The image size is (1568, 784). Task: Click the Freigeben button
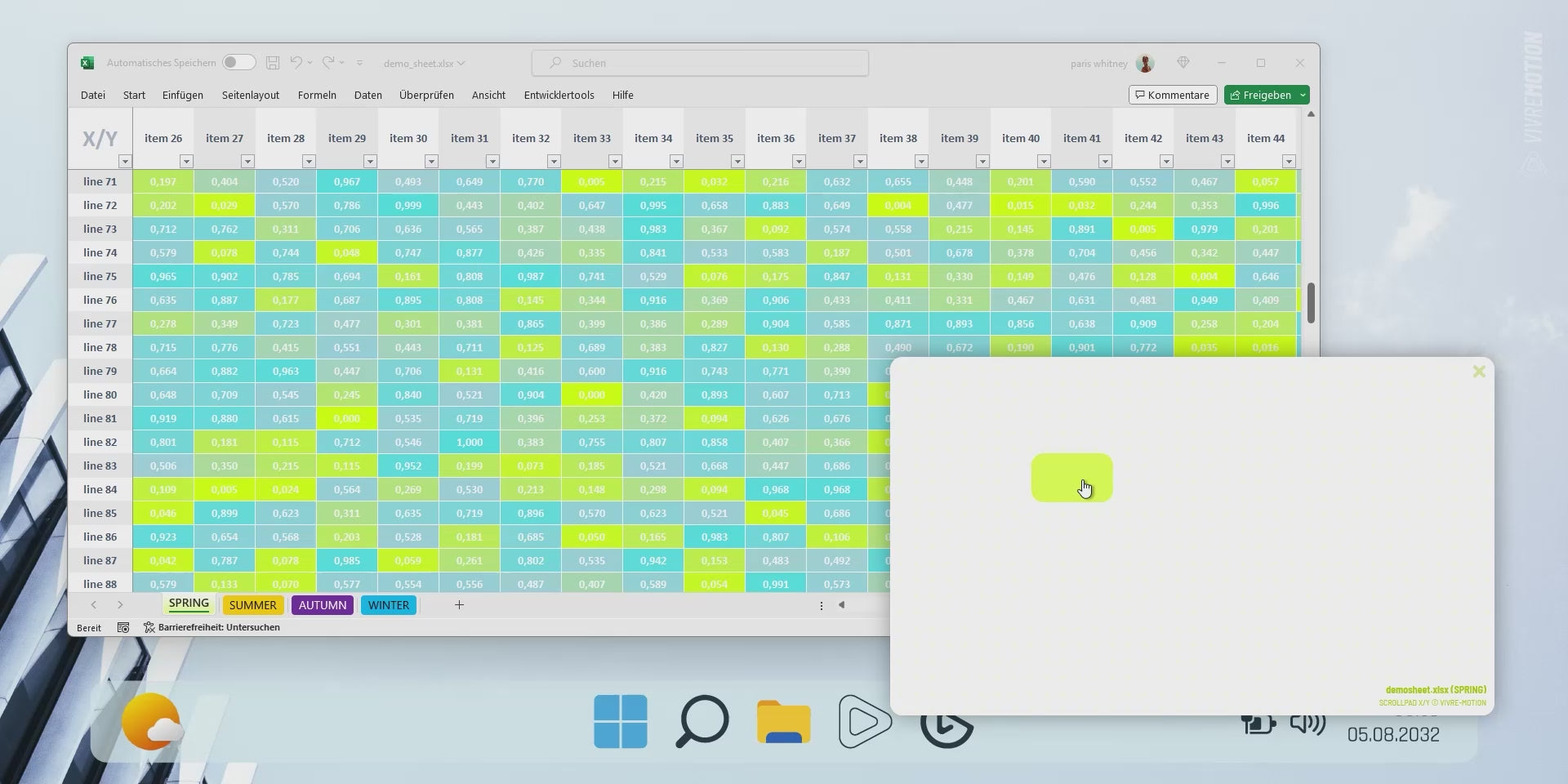pyautogui.click(x=1260, y=95)
